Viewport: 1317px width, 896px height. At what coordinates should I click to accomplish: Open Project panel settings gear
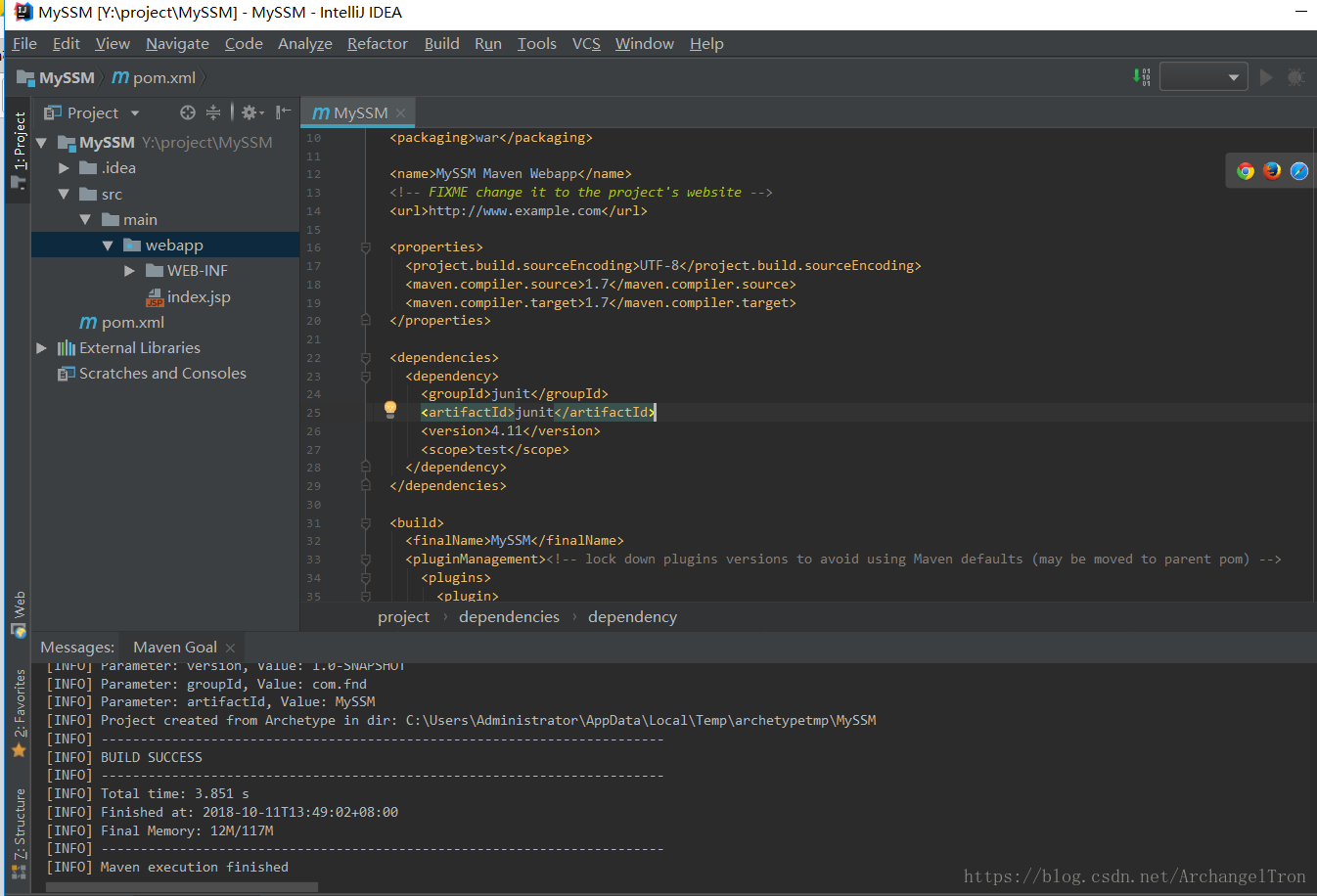click(252, 112)
